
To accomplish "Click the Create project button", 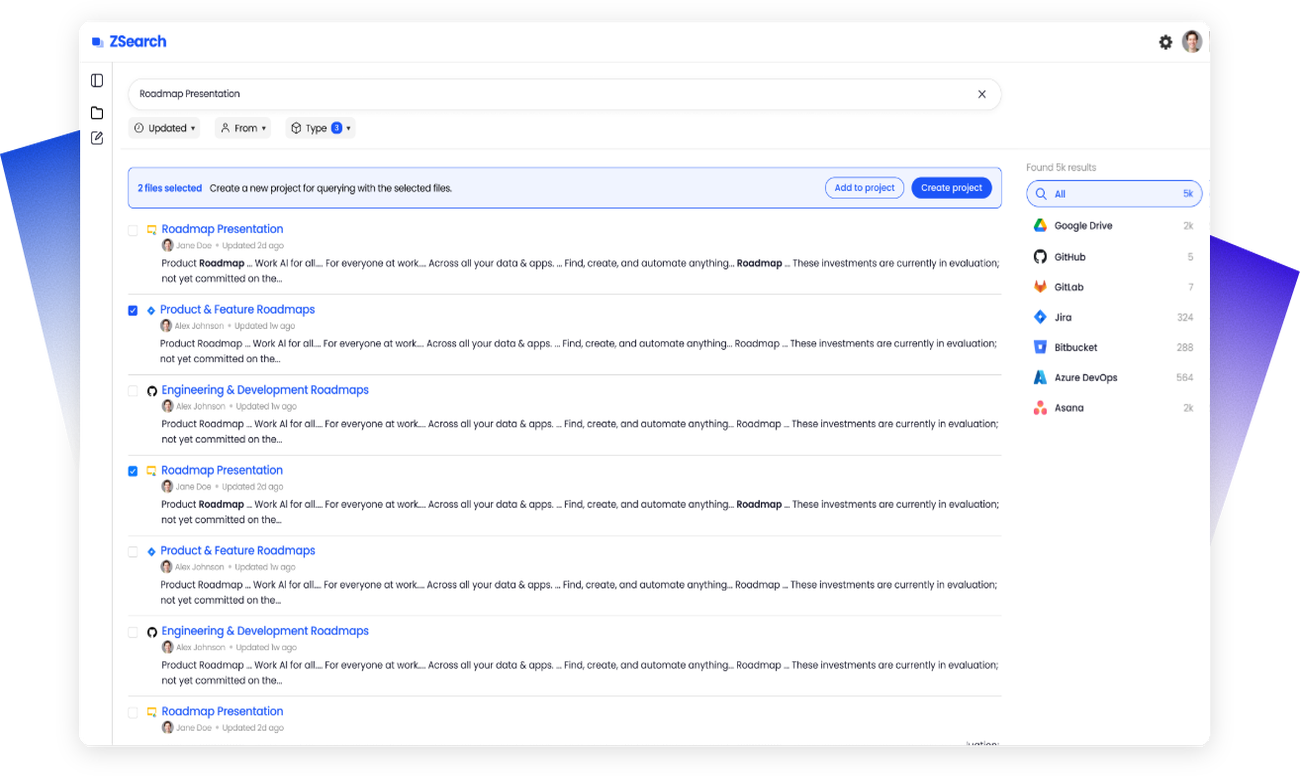I will click(951, 188).
